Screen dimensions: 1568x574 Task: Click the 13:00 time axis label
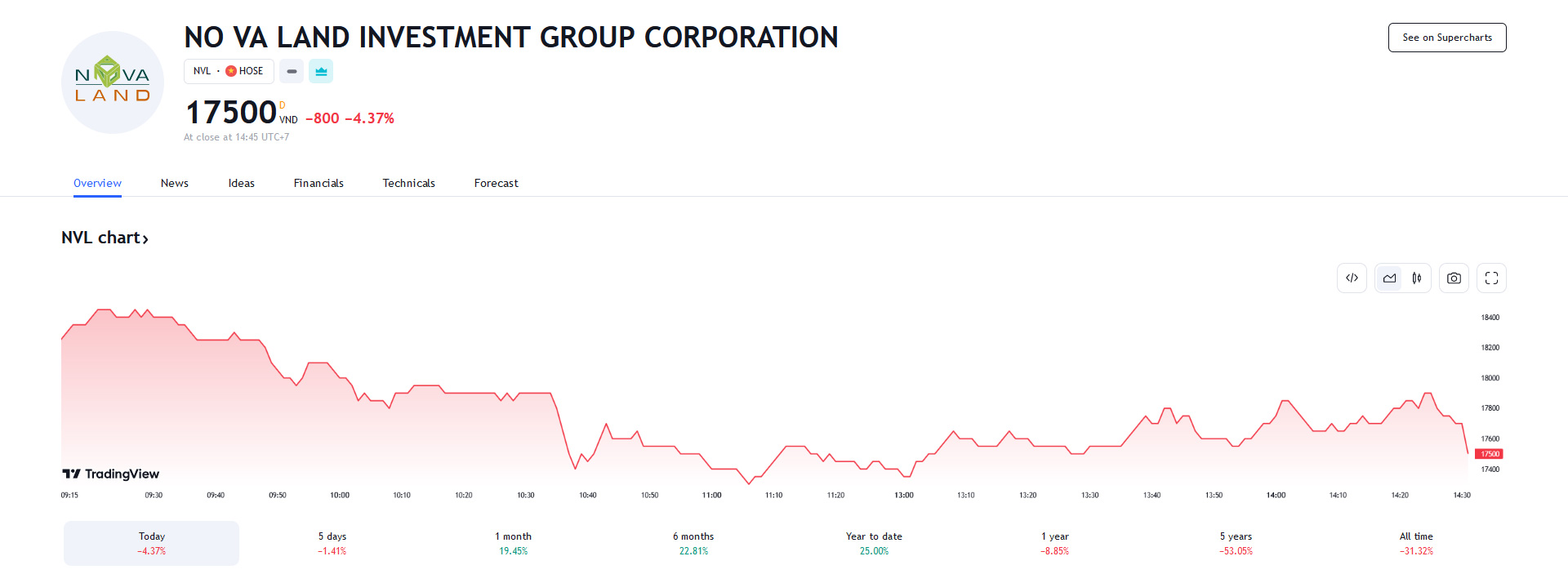tap(903, 495)
